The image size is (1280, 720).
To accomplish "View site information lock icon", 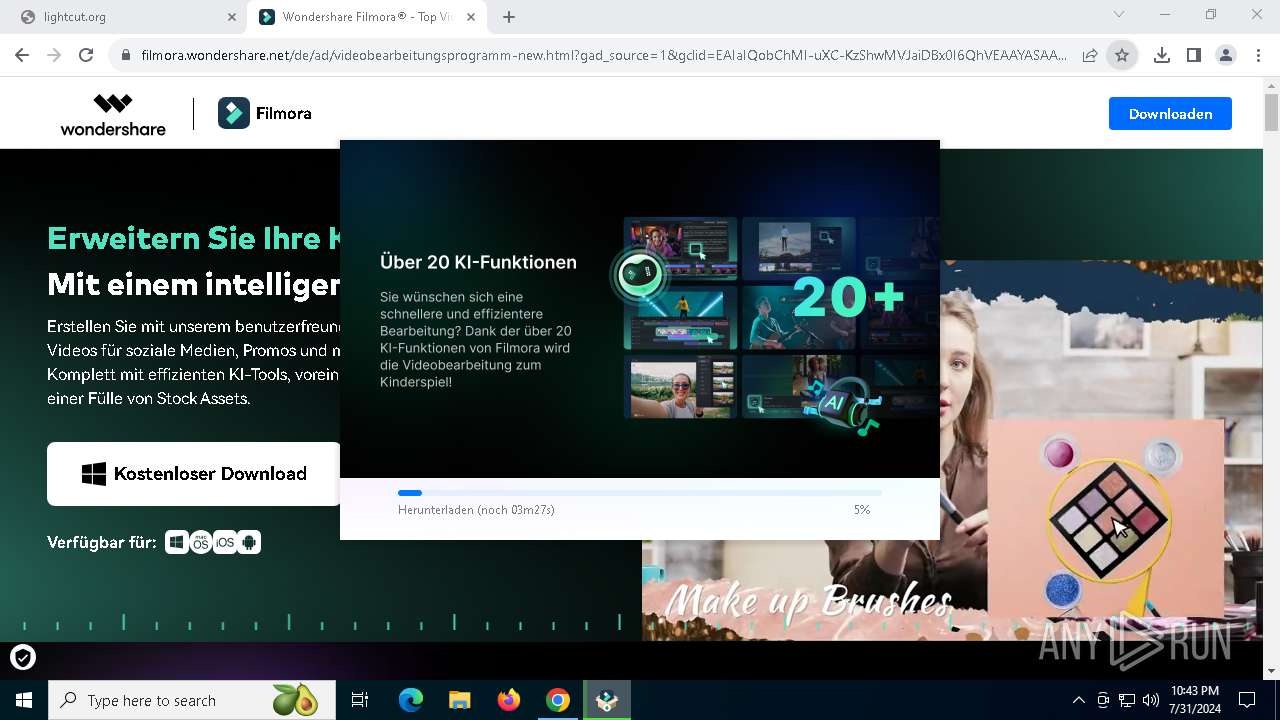I will click(x=126, y=56).
